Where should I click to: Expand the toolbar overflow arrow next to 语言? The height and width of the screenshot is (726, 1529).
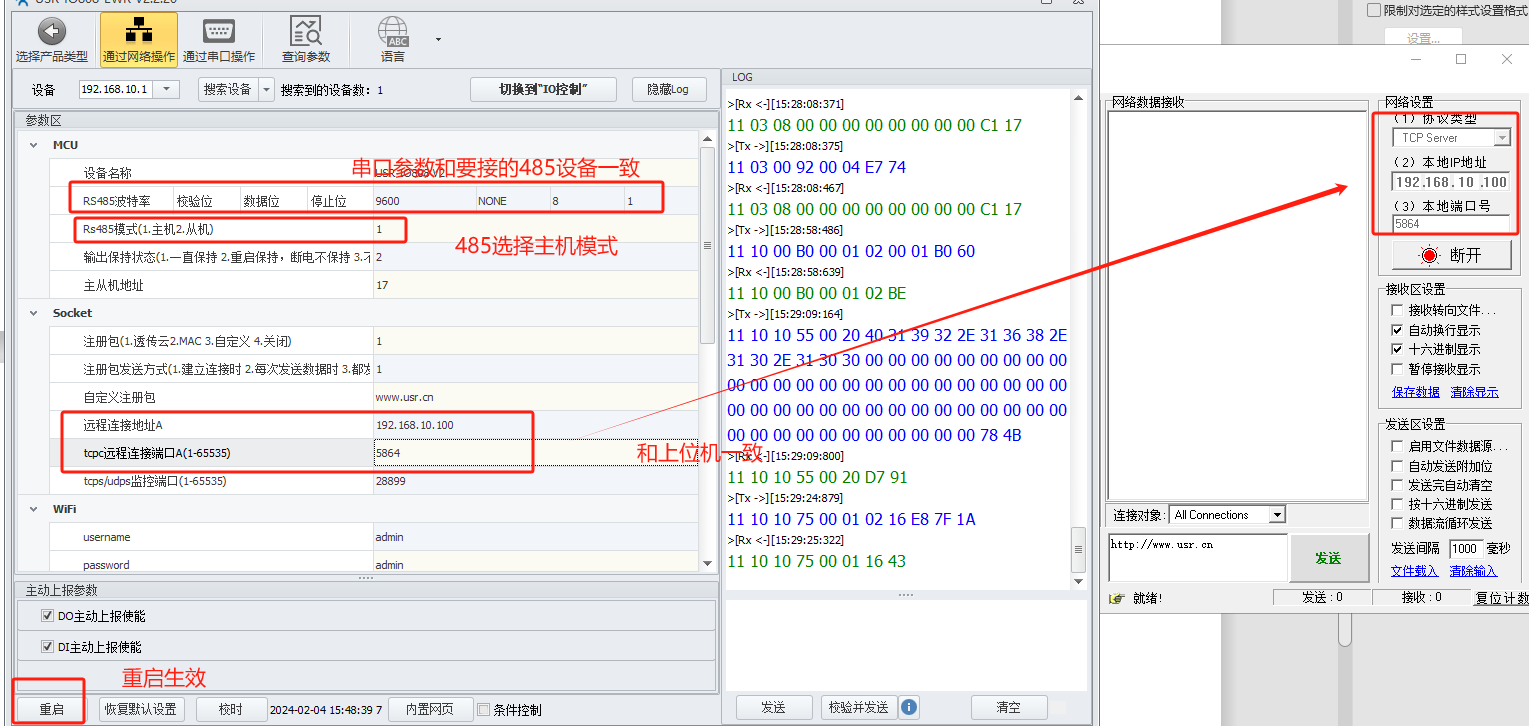point(438,40)
